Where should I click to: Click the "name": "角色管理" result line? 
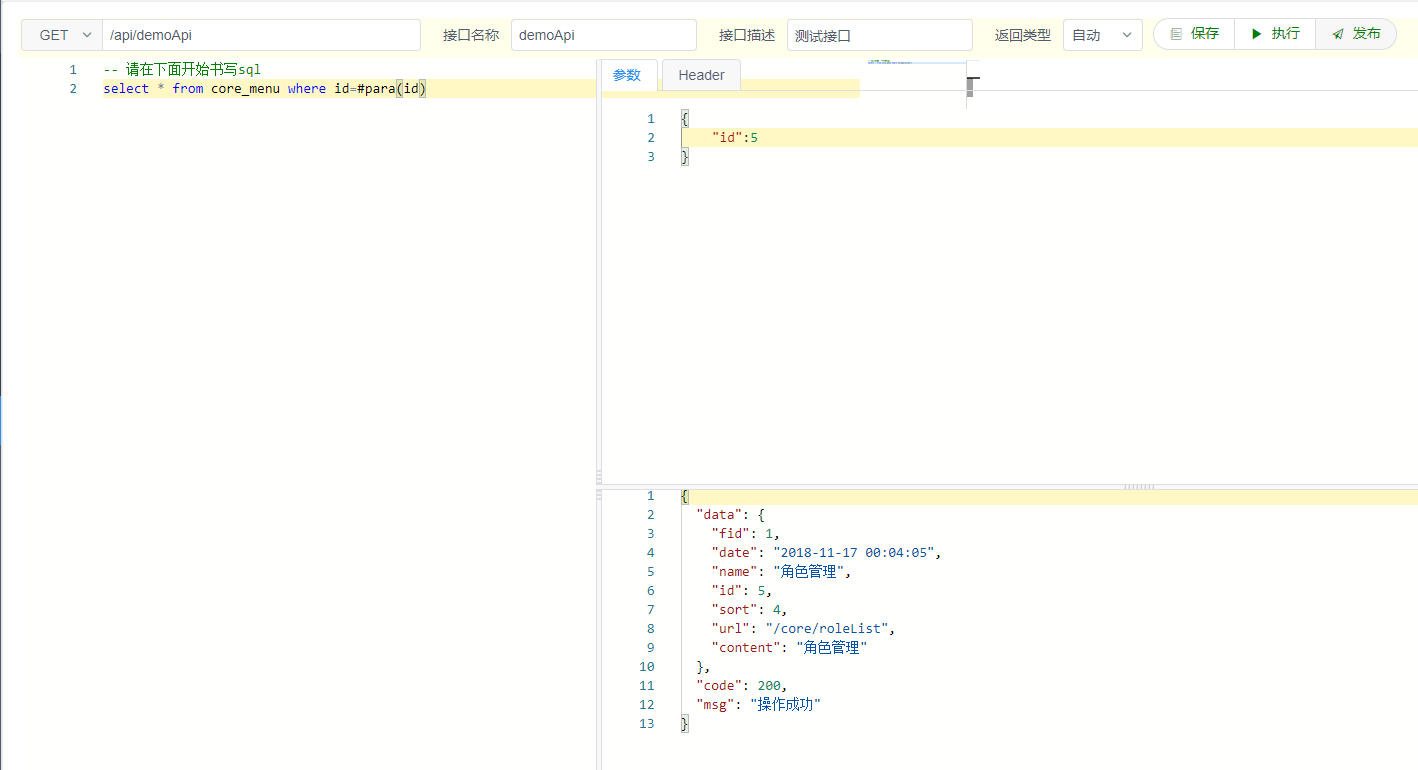(x=782, y=572)
